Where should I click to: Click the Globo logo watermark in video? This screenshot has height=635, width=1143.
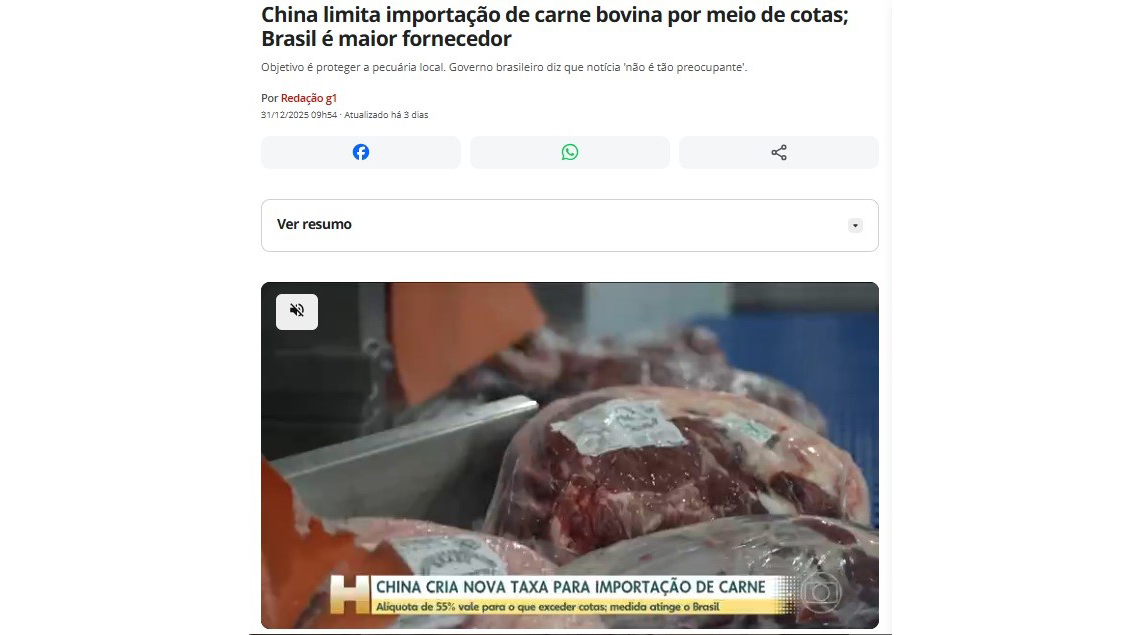821,593
